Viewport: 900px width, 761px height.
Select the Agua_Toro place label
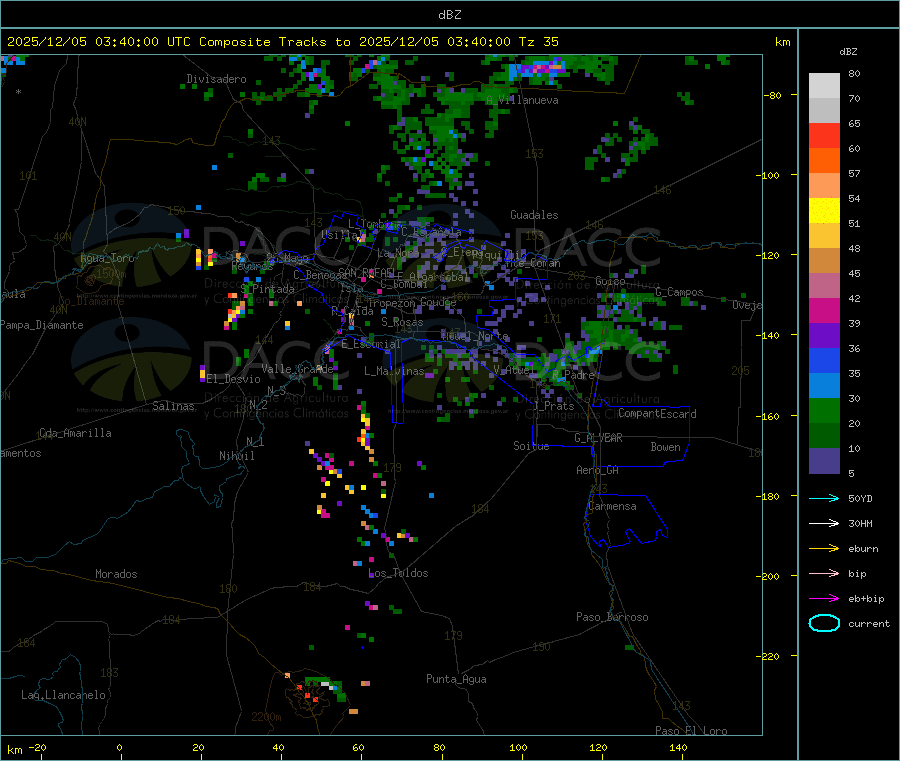click(x=107, y=258)
